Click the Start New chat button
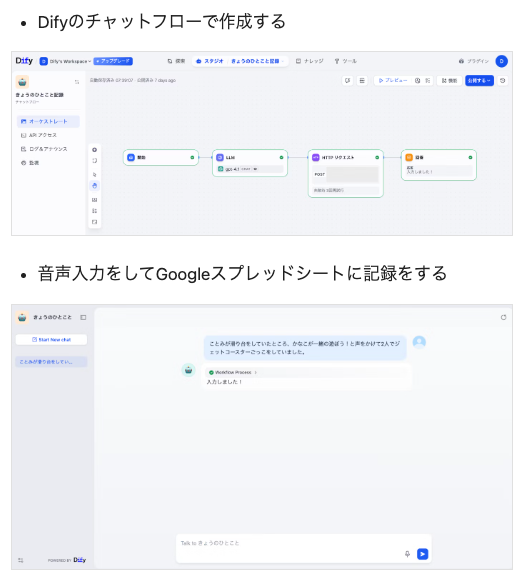The width and height of the screenshot is (528, 581). [x=51, y=339]
